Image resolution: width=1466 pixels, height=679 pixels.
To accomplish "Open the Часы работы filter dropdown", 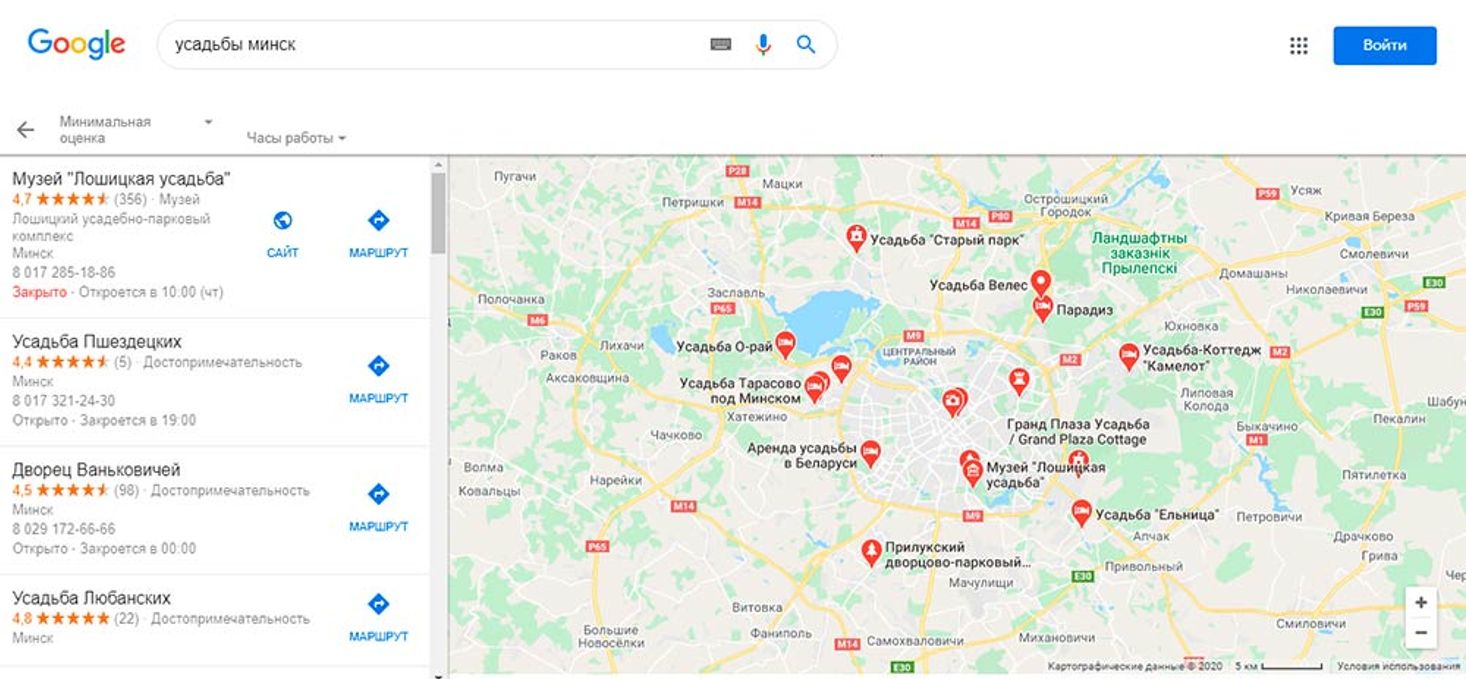I will pyautogui.click(x=296, y=138).
